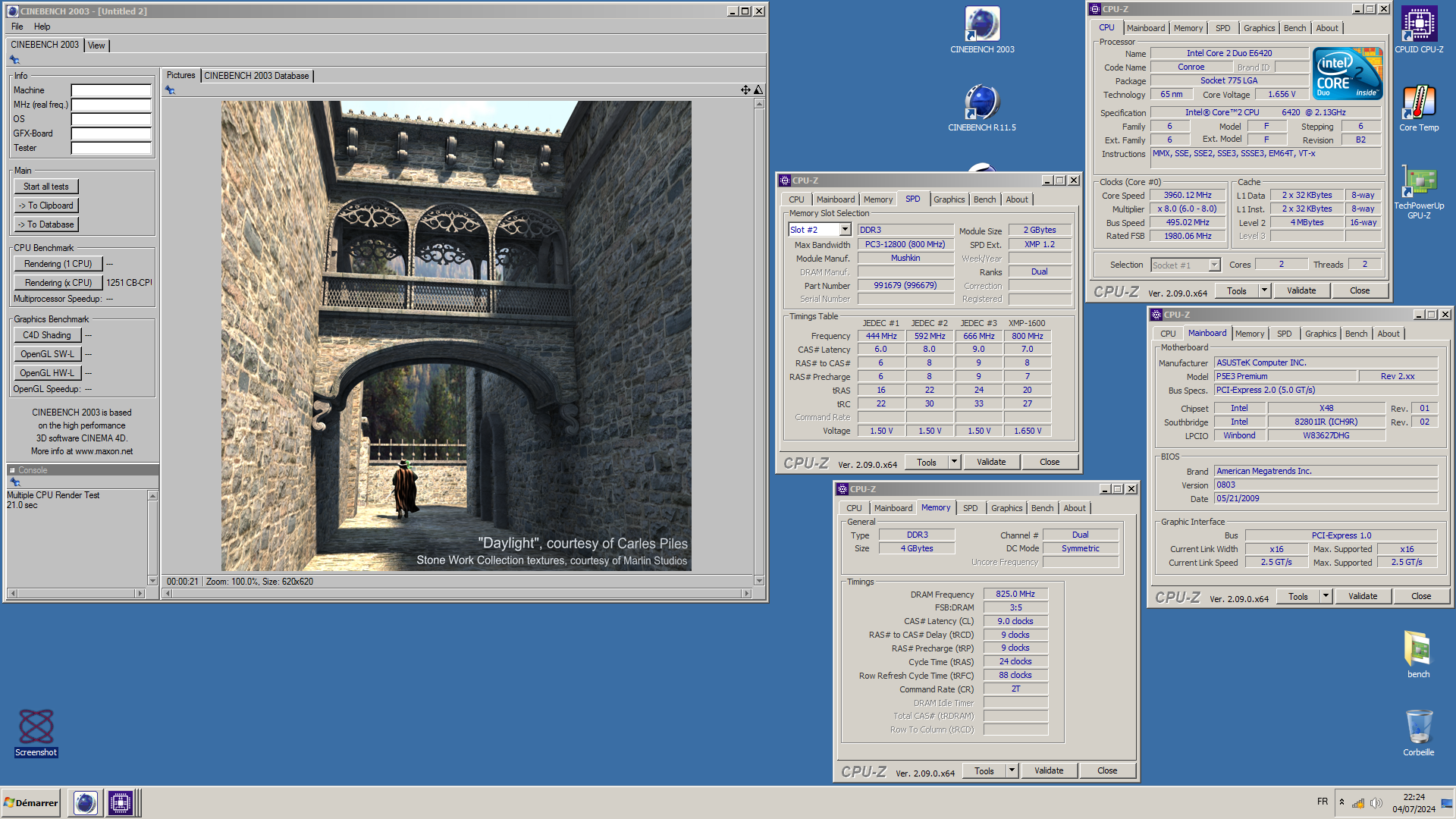Click '1251 CB-CPU' result text
This screenshot has height=819, width=1456.
pos(129,283)
